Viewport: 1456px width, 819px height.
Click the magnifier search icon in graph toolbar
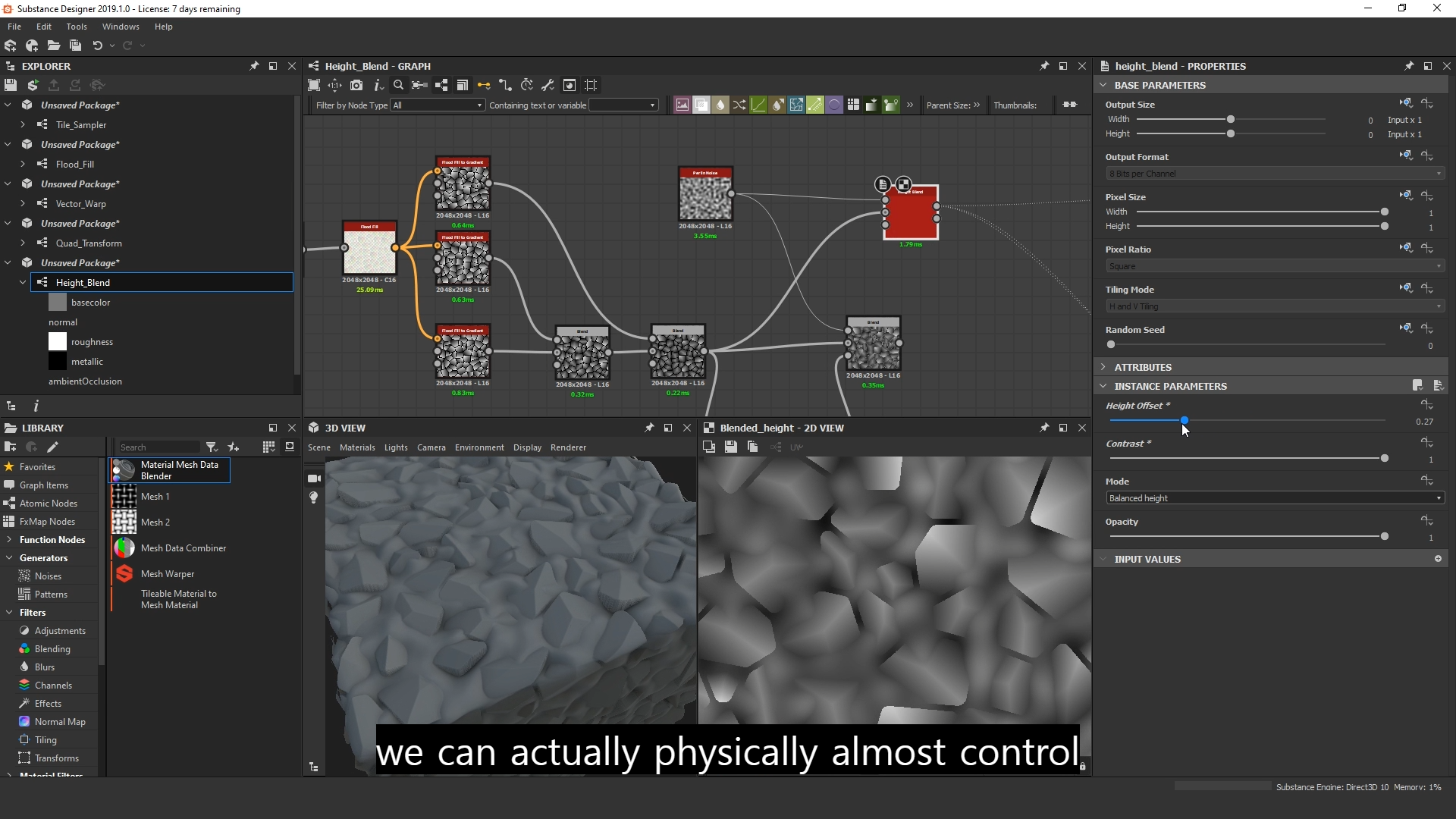pyautogui.click(x=398, y=85)
